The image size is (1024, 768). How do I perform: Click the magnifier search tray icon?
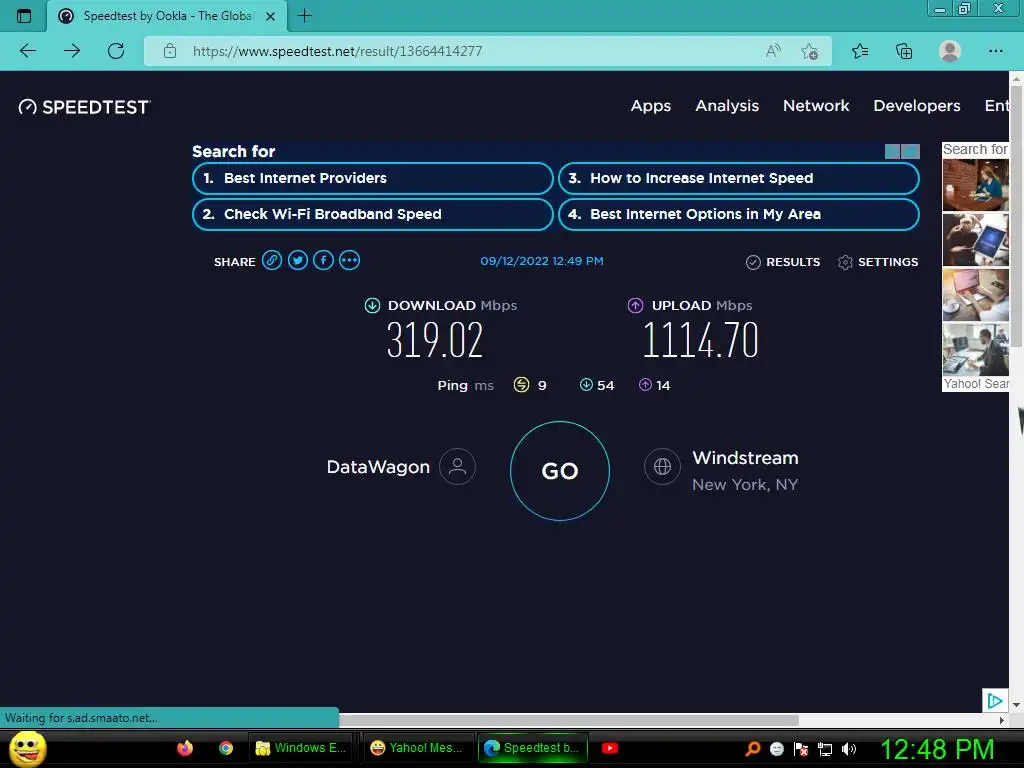click(752, 749)
